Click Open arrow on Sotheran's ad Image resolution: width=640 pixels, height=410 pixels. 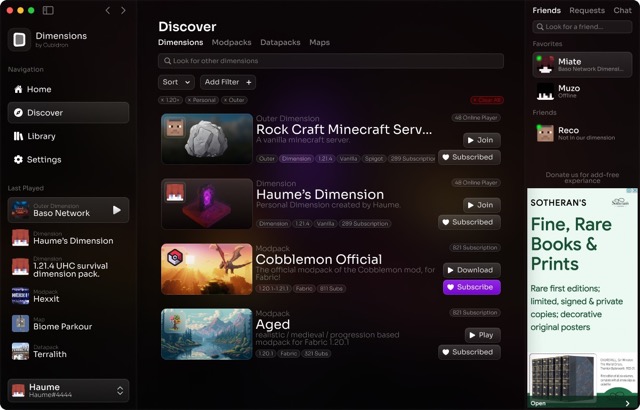coord(627,403)
